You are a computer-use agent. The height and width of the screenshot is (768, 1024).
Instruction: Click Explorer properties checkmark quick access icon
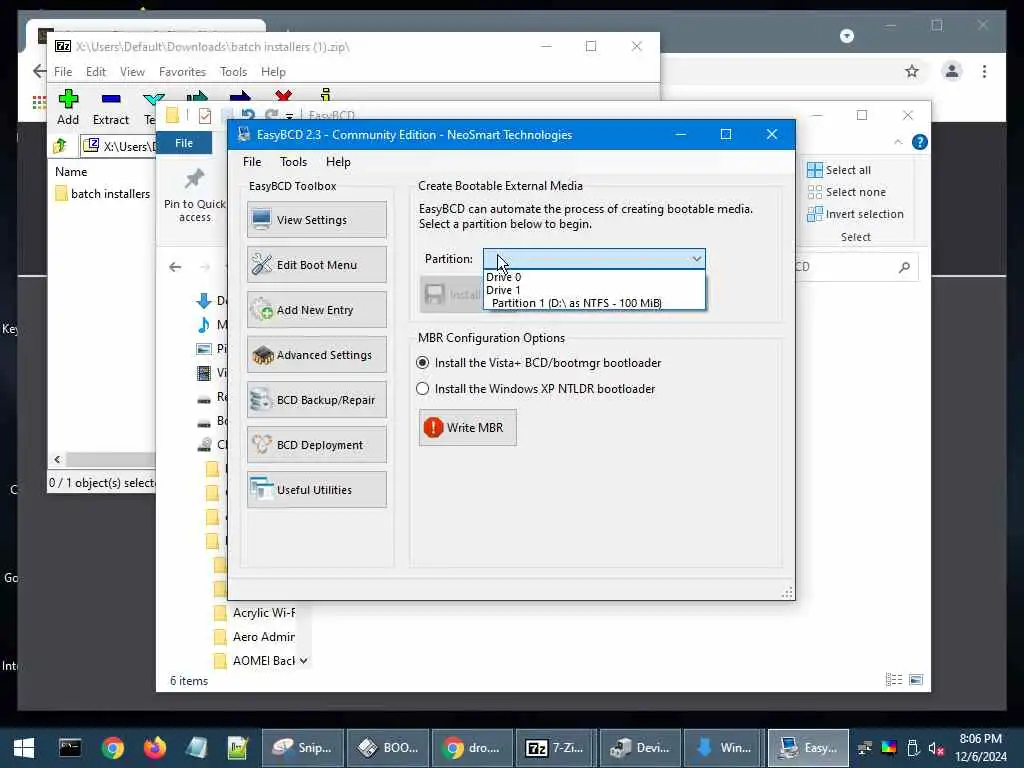(205, 116)
